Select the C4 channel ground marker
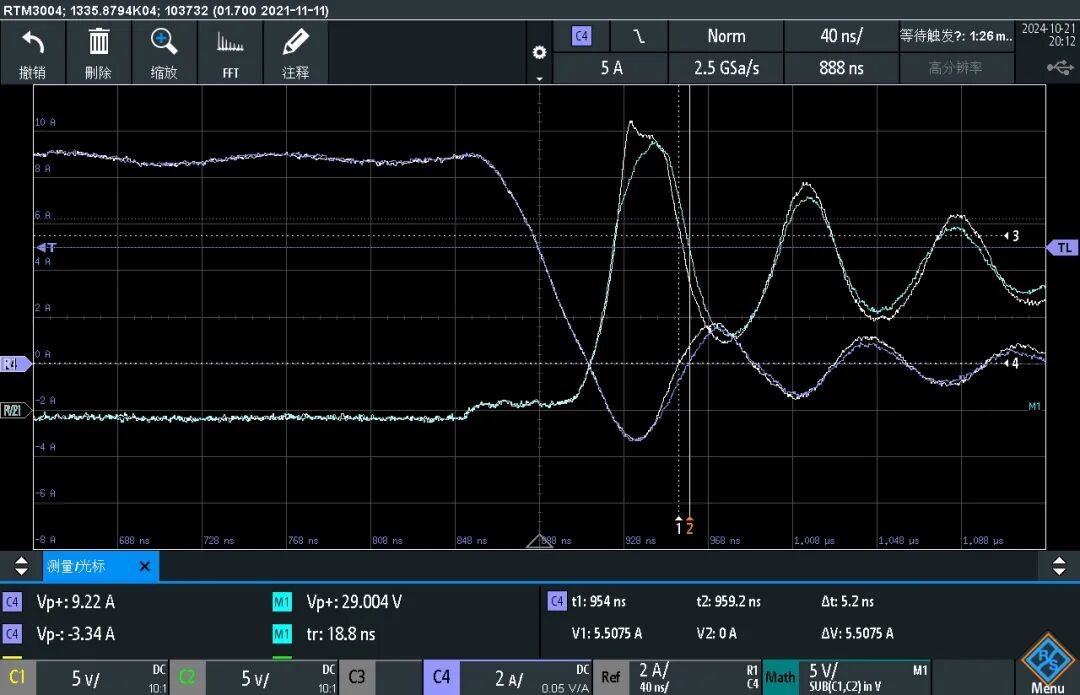This screenshot has height=695, width=1080. coord(14,364)
